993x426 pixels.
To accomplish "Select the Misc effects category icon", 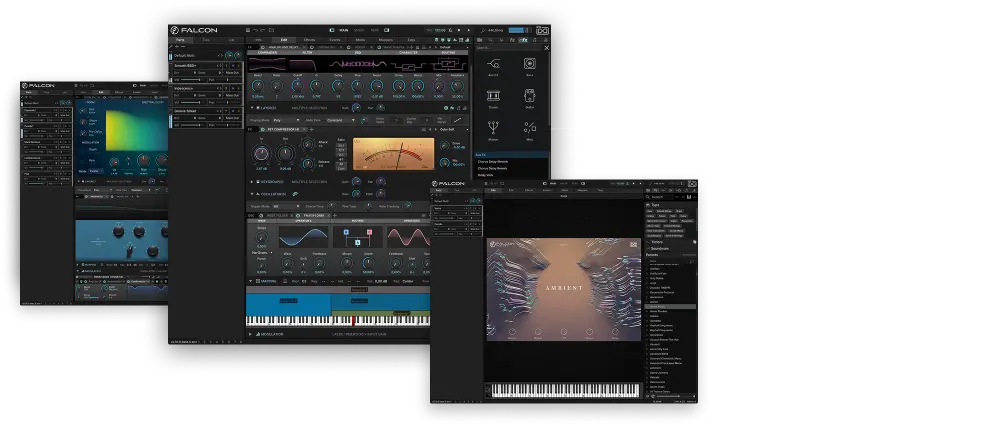I will point(530,128).
